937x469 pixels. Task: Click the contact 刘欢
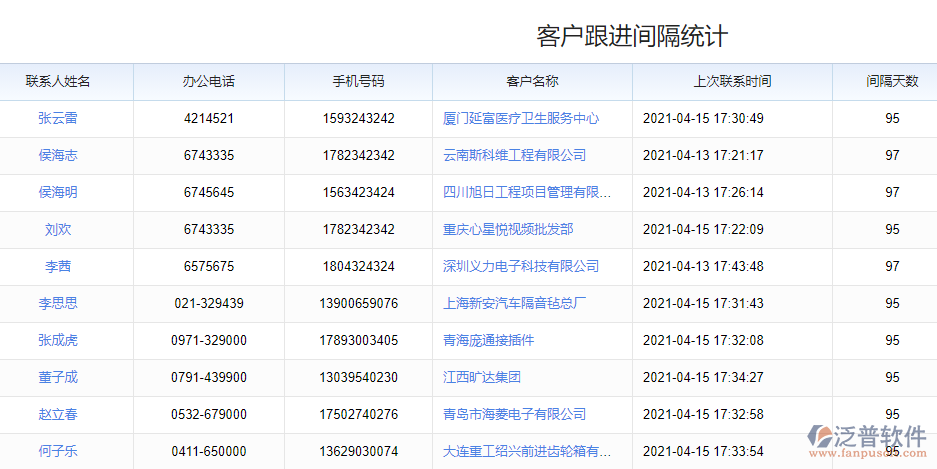pos(58,229)
